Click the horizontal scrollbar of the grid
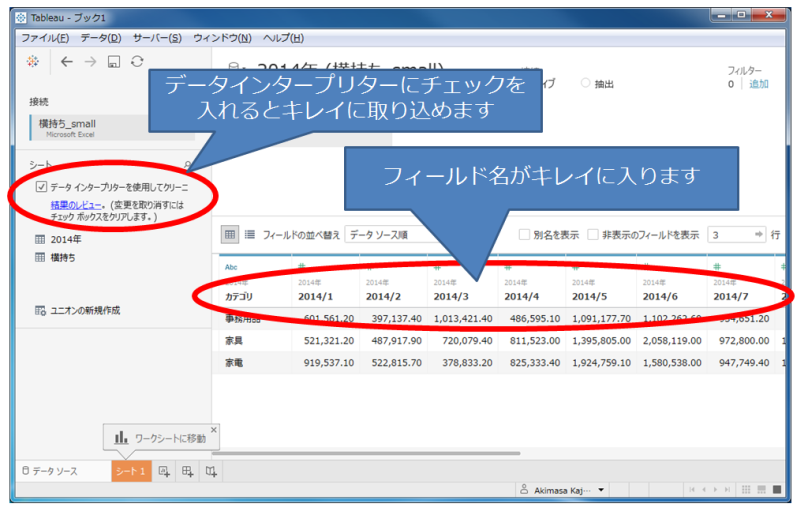 (366, 453)
